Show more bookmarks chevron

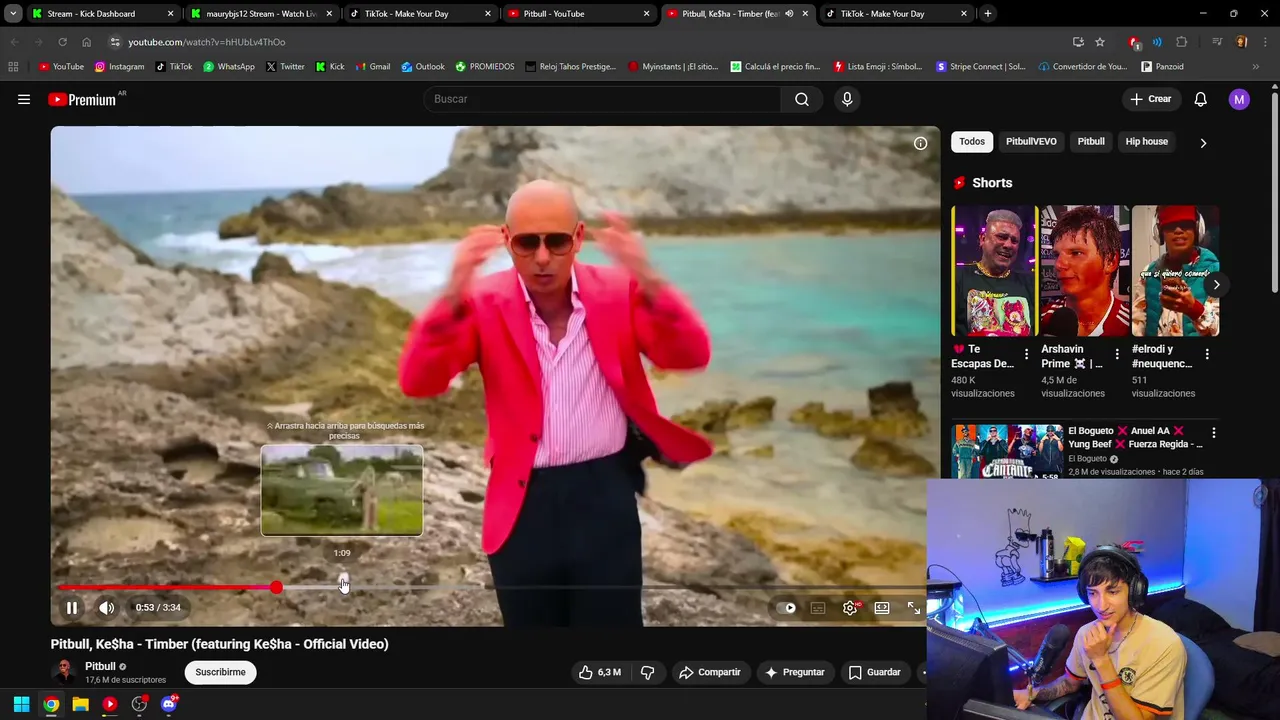1256,67
